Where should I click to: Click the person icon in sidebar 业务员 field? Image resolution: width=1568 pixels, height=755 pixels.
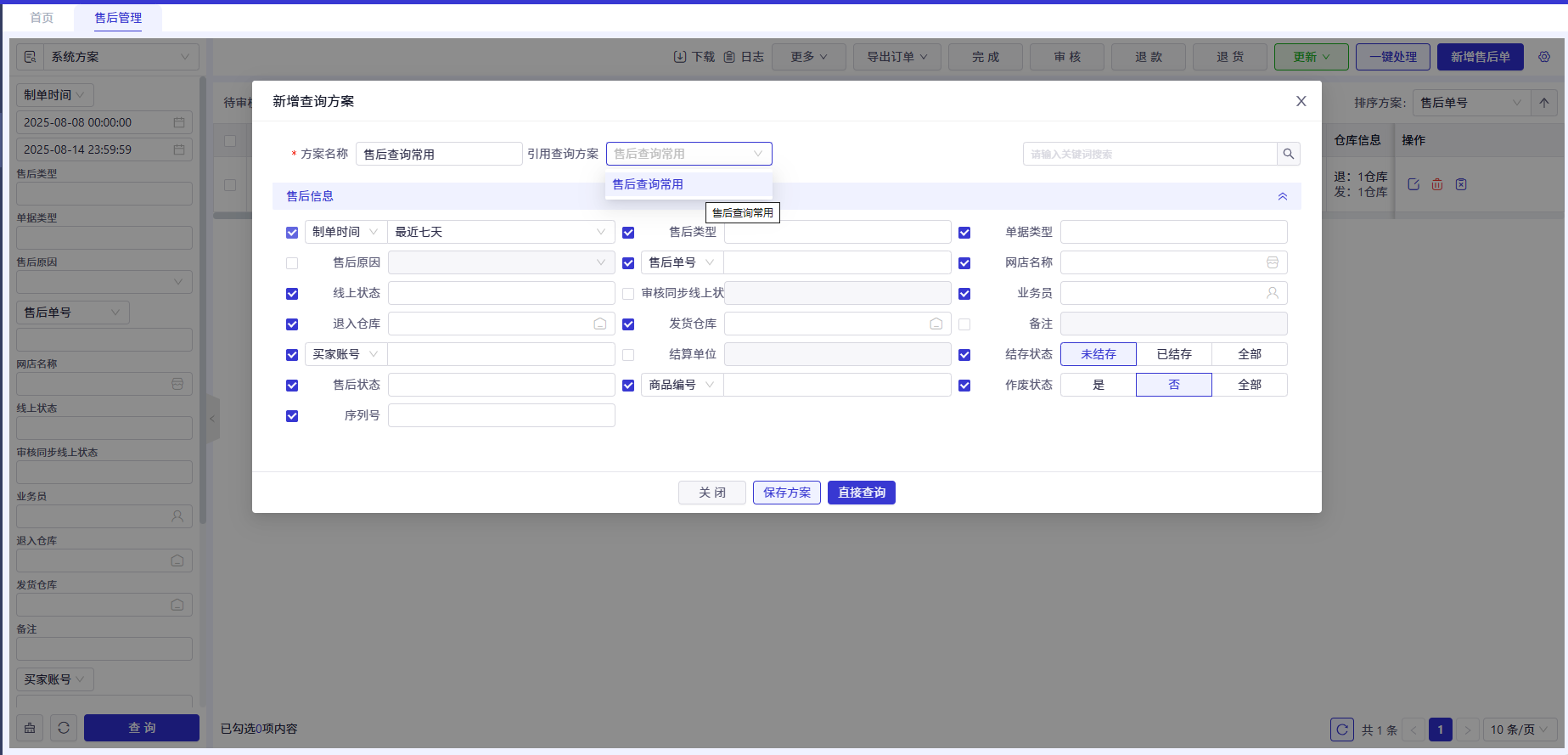point(177,516)
